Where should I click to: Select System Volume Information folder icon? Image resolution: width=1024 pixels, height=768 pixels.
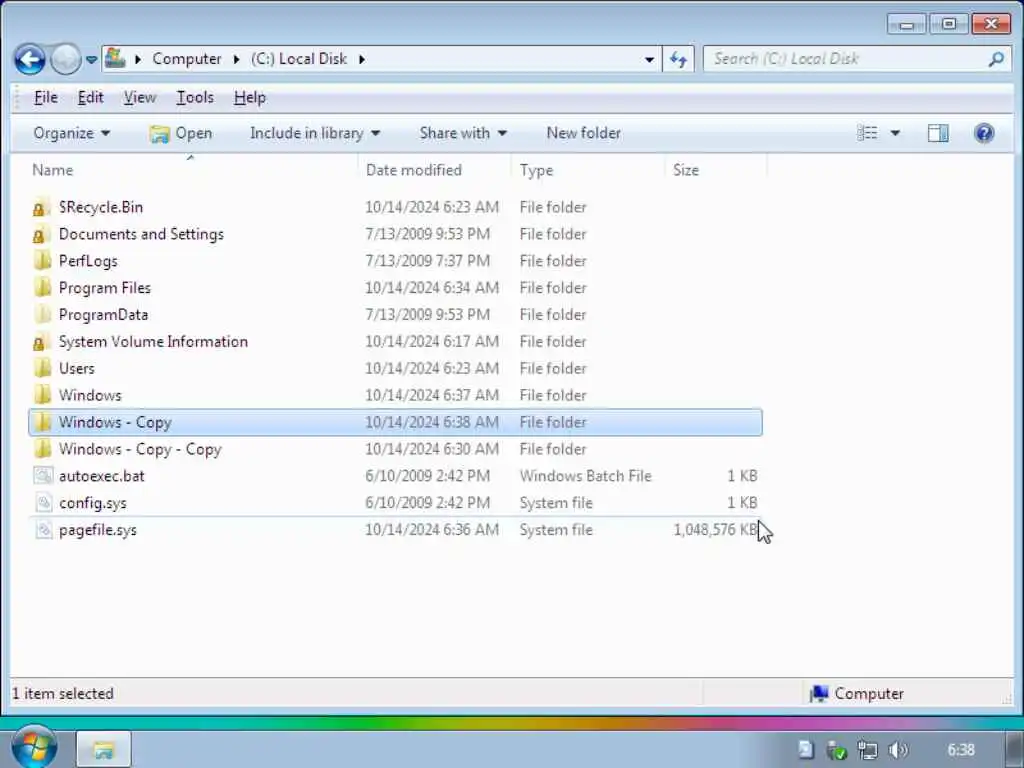coord(42,342)
